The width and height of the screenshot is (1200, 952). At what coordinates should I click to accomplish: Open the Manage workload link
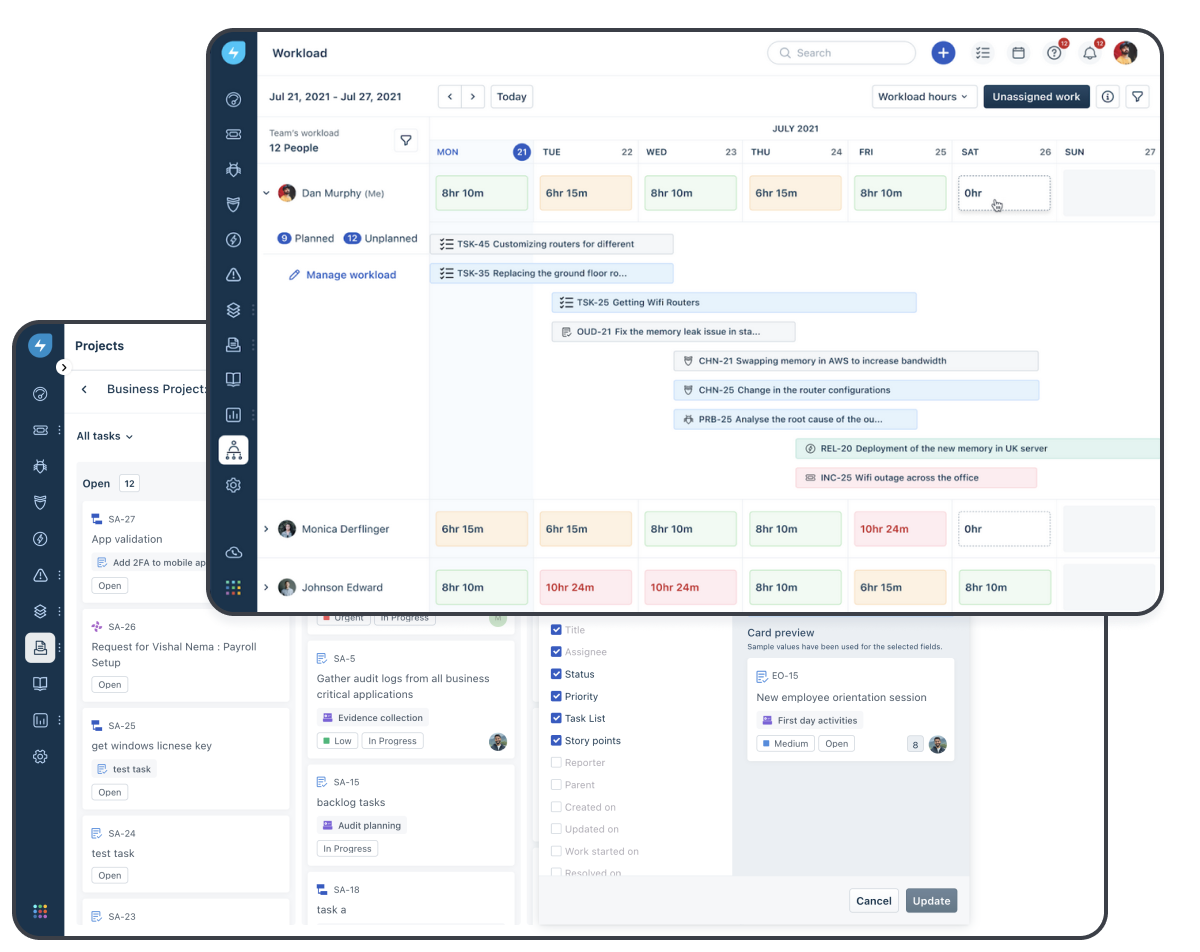(x=350, y=275)
